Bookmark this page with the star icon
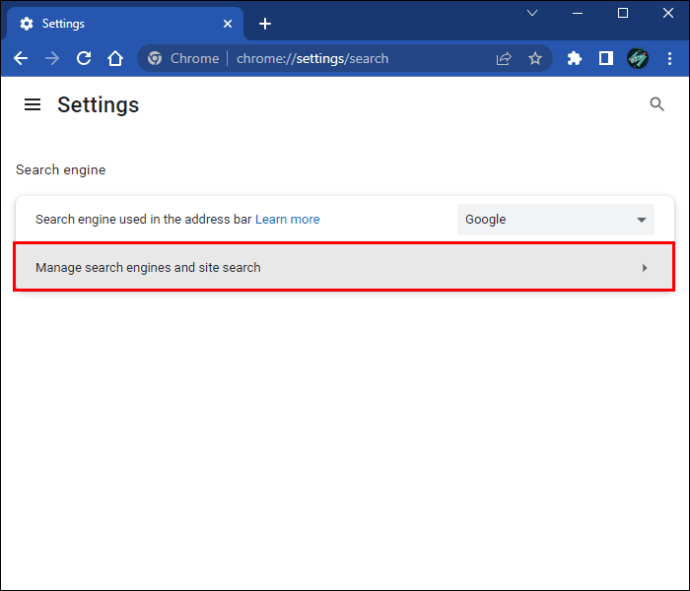 pos(535,59)
